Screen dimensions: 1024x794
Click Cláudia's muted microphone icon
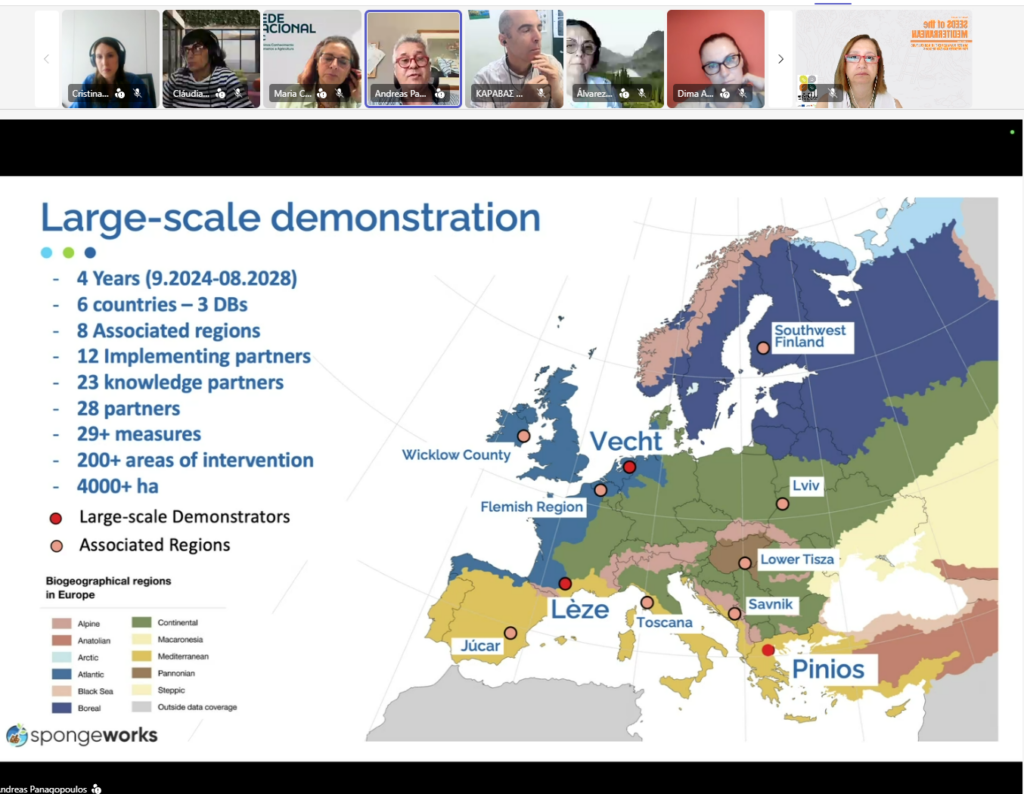pos(238,93)
